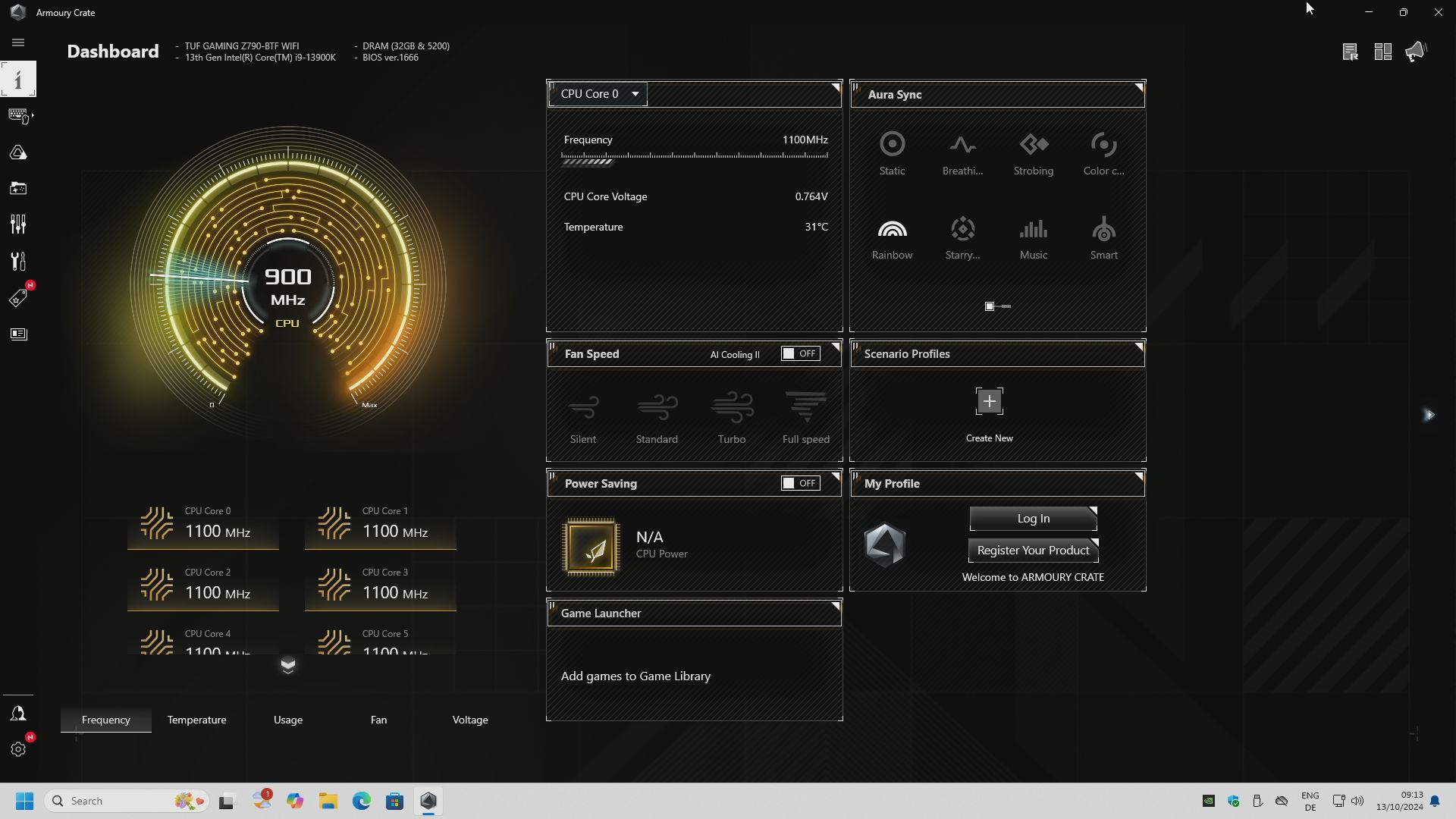Select the Breathing lighting effect
The height and width of the screenshot is (819, 1456).
point(962,154)
